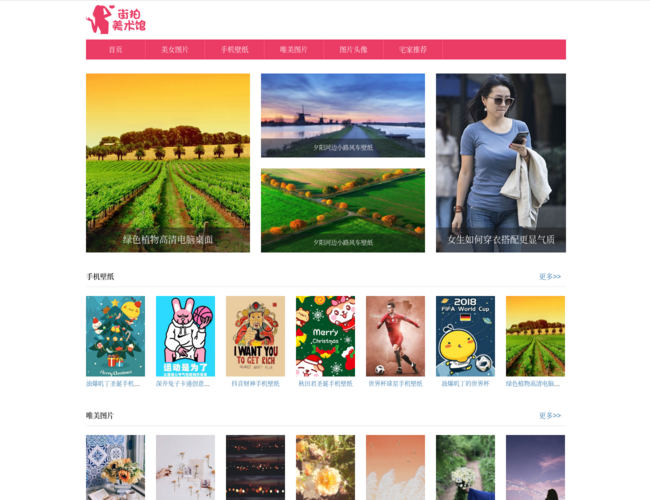The image size is (650, 500).
Task: Open the 宅家推荐 navigation item
Action: point(413,50)
